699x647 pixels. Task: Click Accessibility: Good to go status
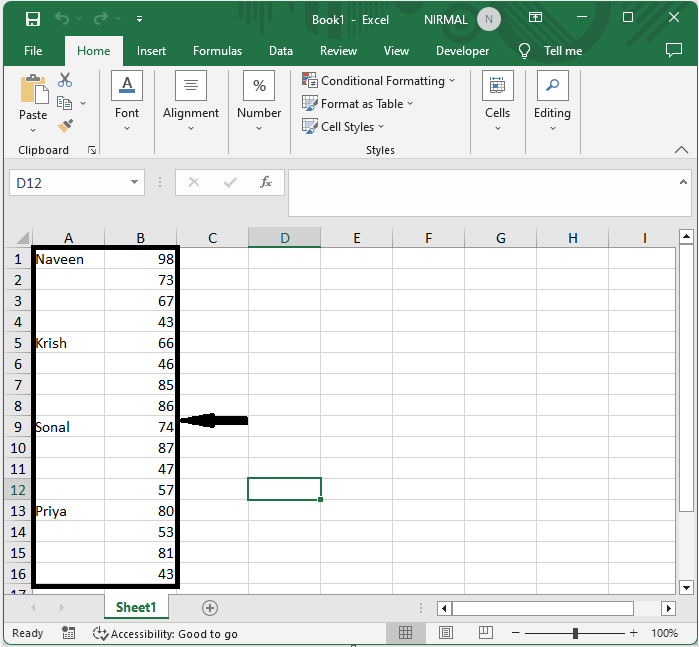165,633
